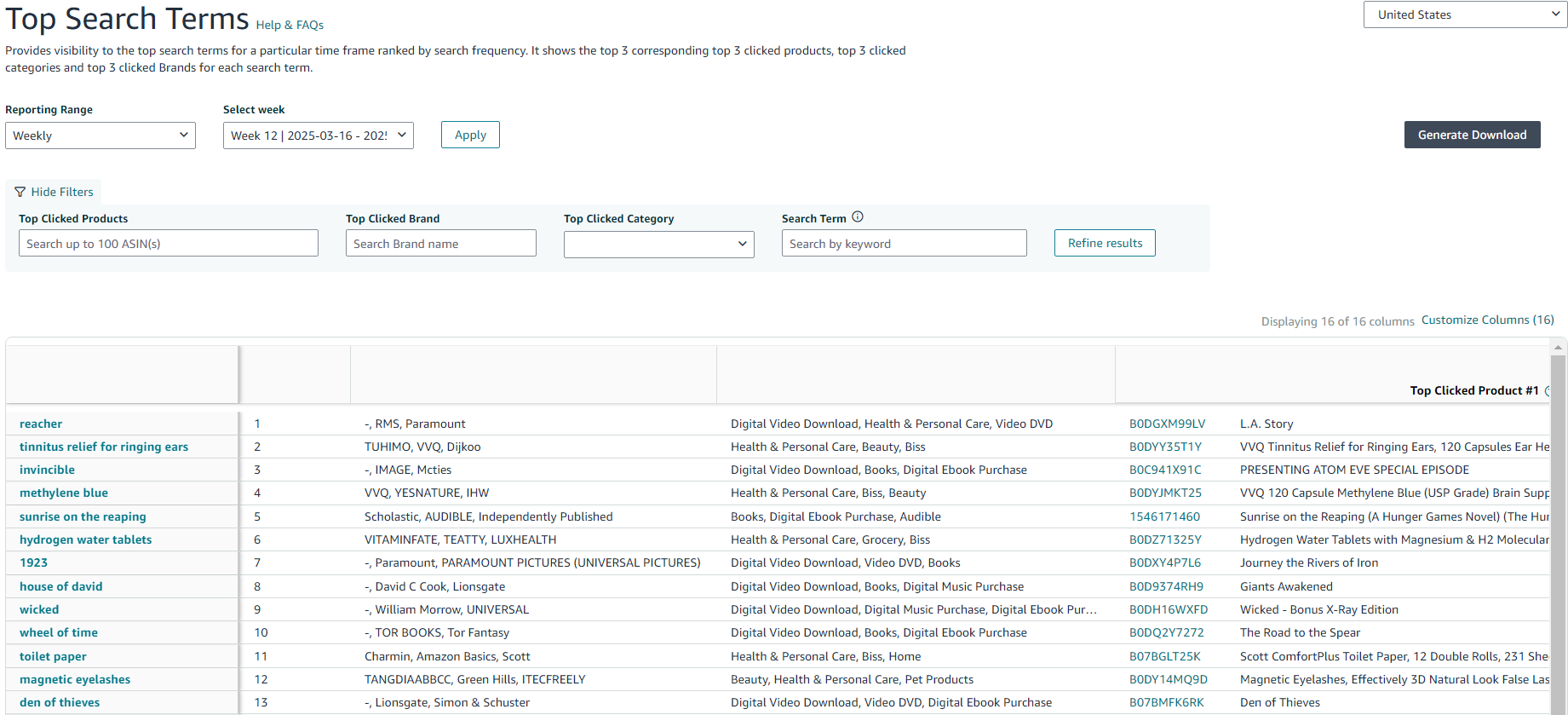Focus the Search Brand name field

pyautogui.click(x=441, y=244)
